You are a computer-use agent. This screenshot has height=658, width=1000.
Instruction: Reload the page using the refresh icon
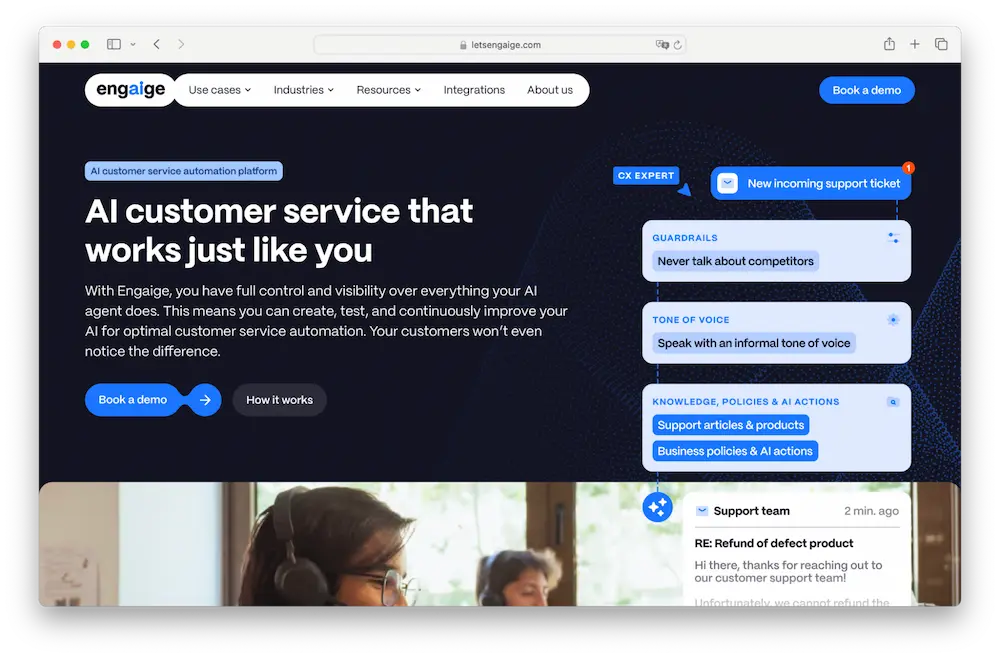click(x=677, y=45)
